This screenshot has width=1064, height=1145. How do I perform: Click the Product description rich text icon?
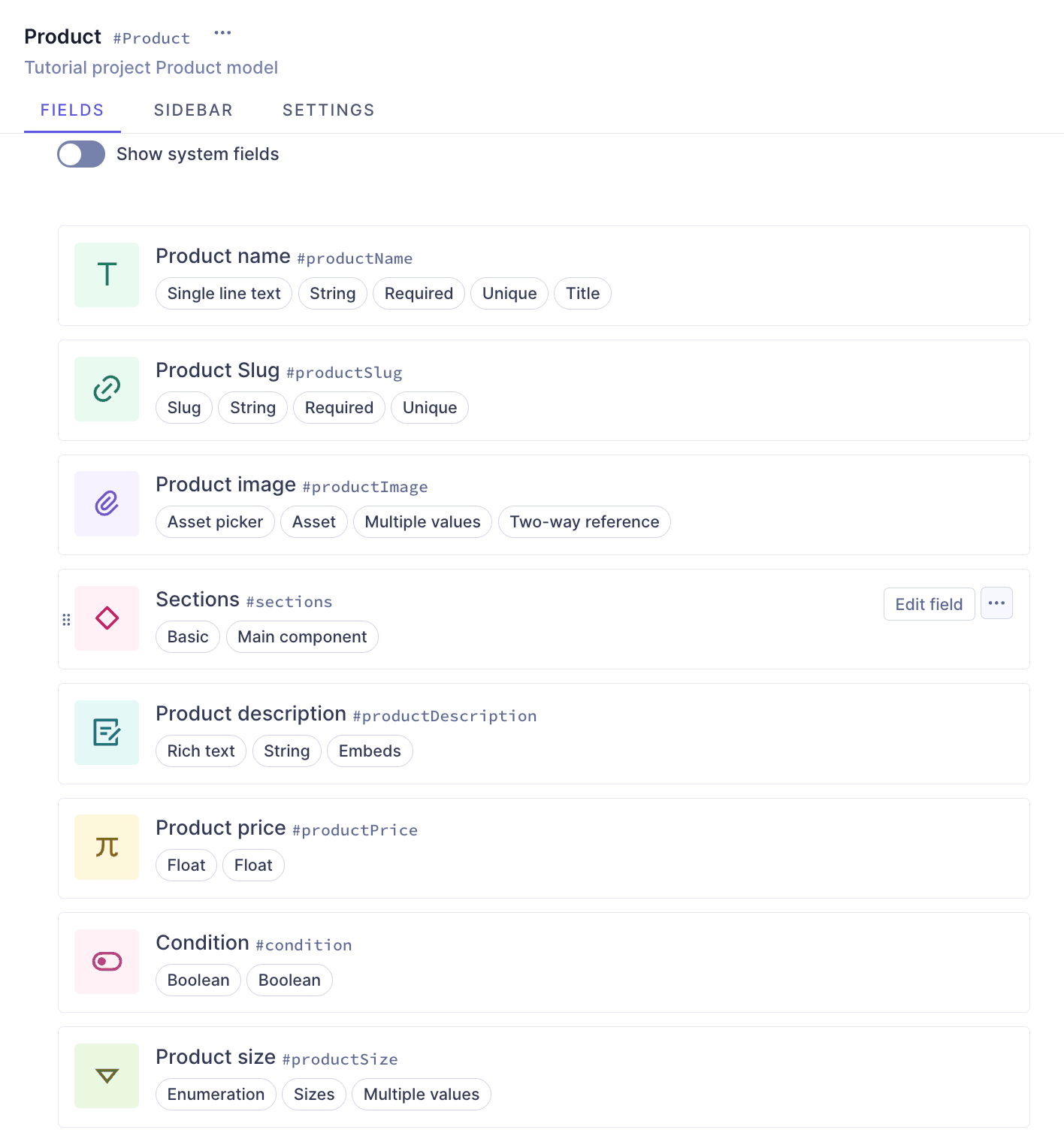(x=107, y=733)
